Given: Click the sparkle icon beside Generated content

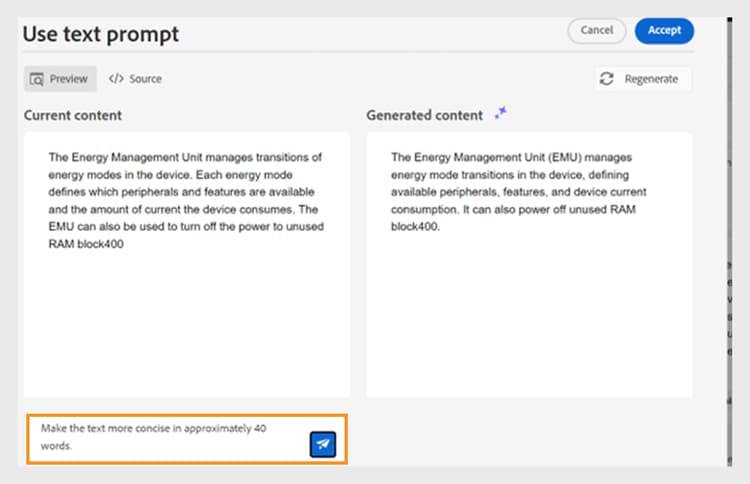Looking at the screenshot, I should [501, 114].
